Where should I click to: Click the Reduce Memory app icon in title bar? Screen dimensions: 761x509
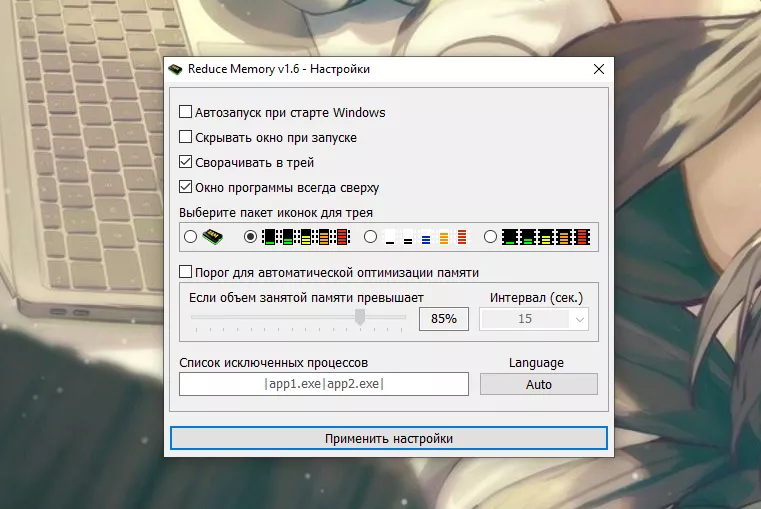coord(175,69)
